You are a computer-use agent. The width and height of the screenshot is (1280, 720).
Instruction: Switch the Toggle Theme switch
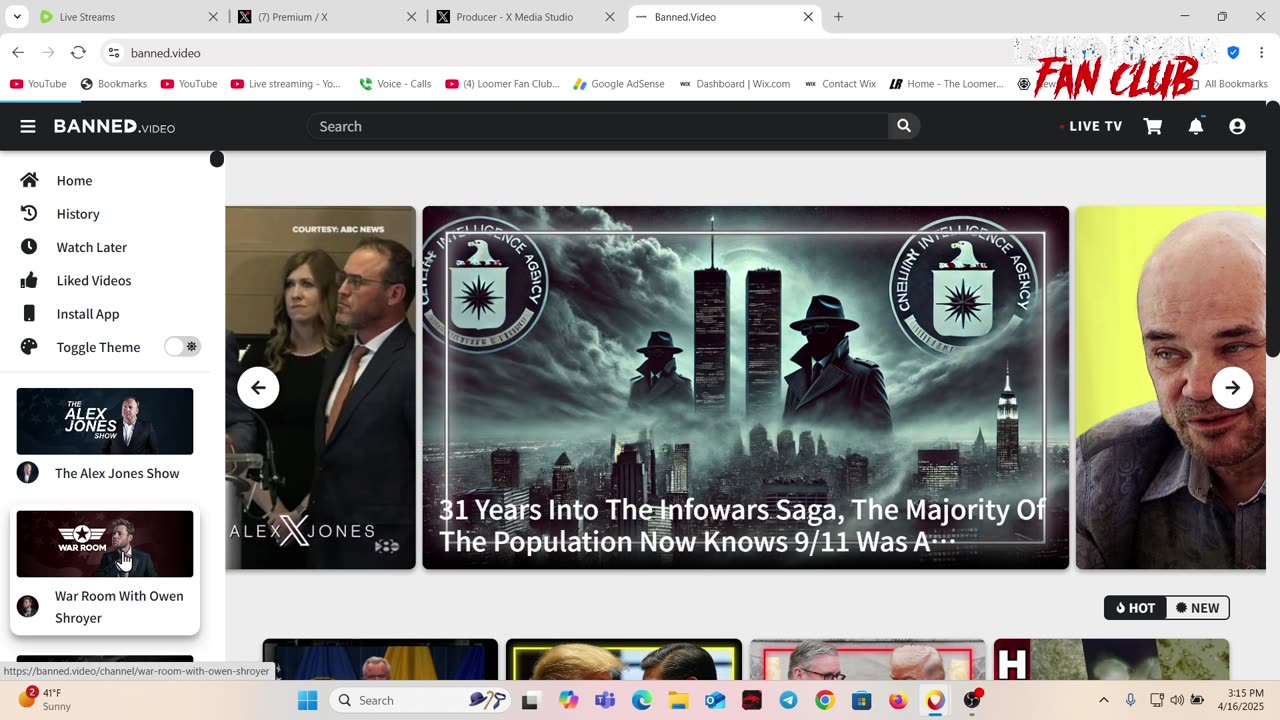[183, 347]
